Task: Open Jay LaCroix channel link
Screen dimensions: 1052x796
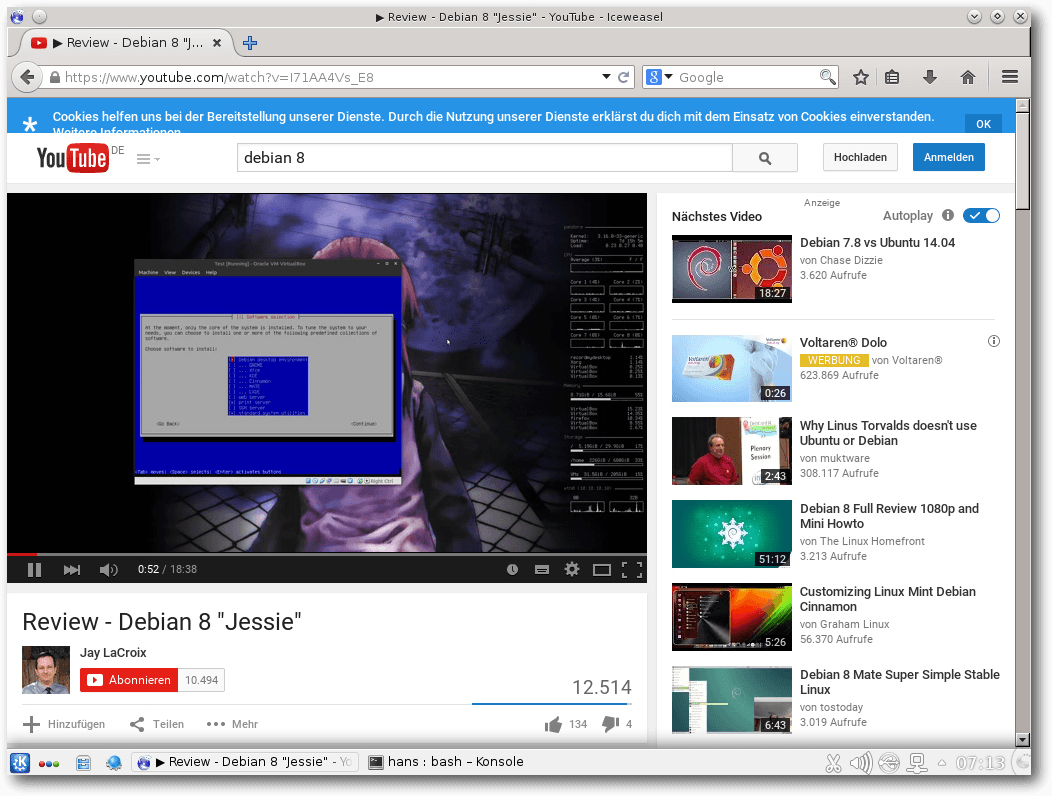Action: (113, 652)
